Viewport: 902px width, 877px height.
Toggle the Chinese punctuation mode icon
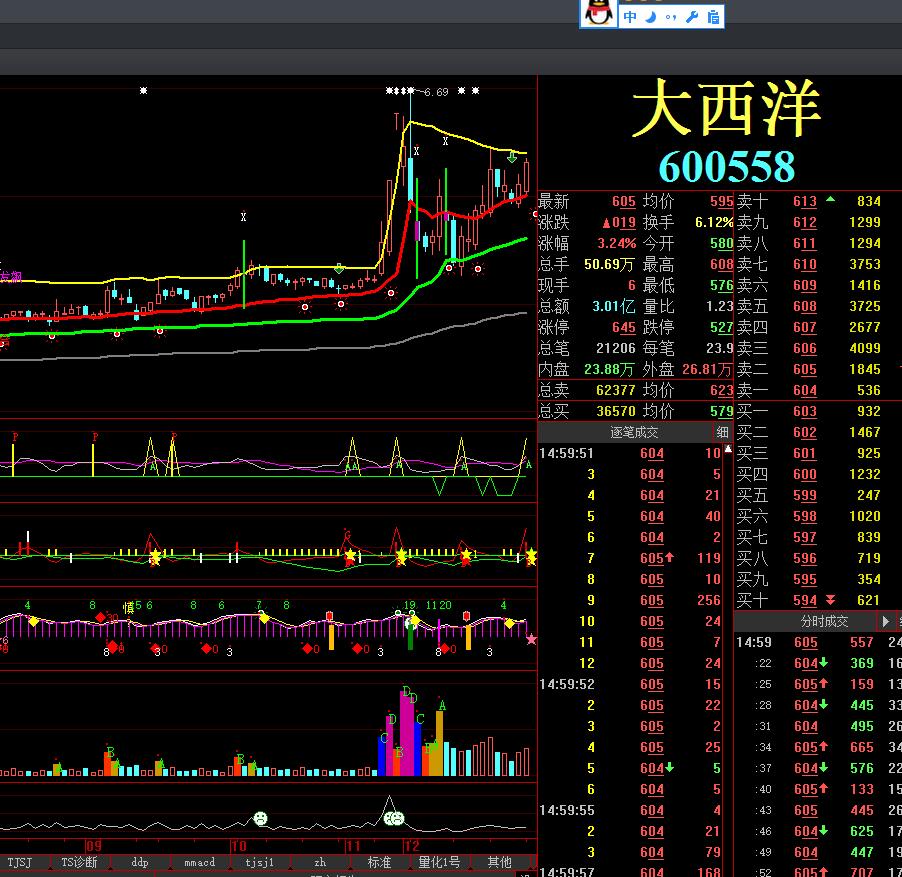(671, 17)
